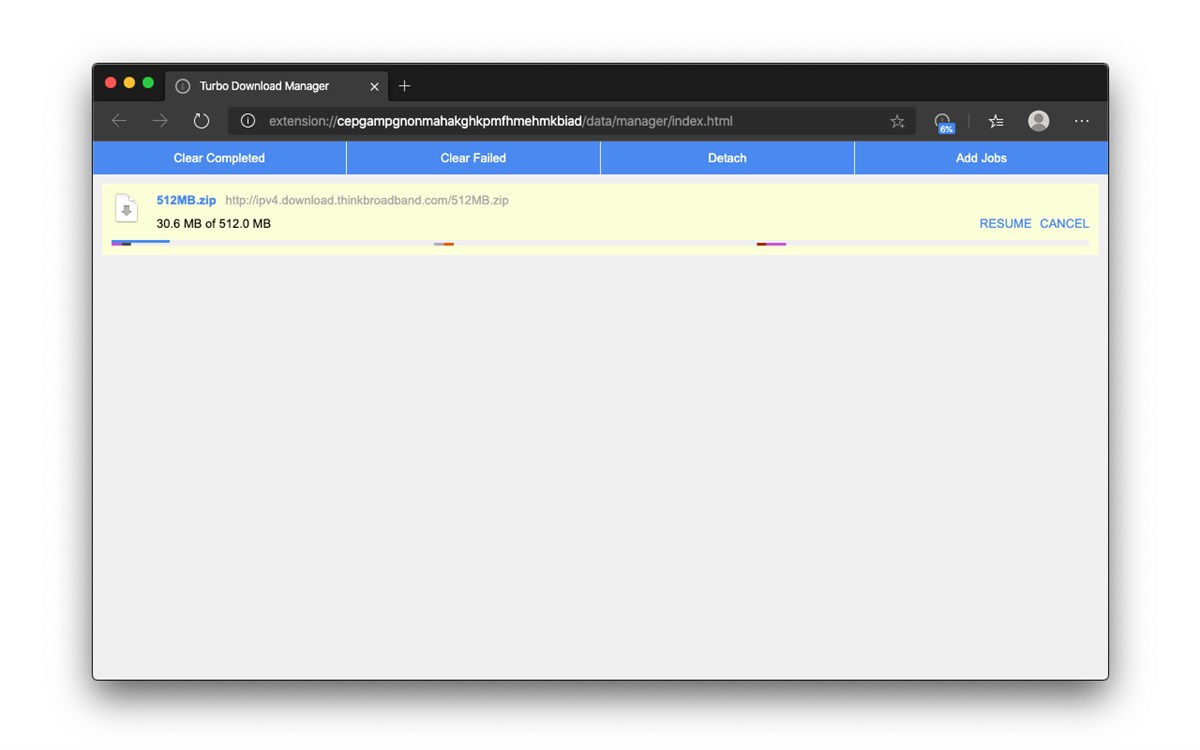This screenshot has width=1200, height=750.
Task: Open a new tab with plus icon
Action: point(404,86)
